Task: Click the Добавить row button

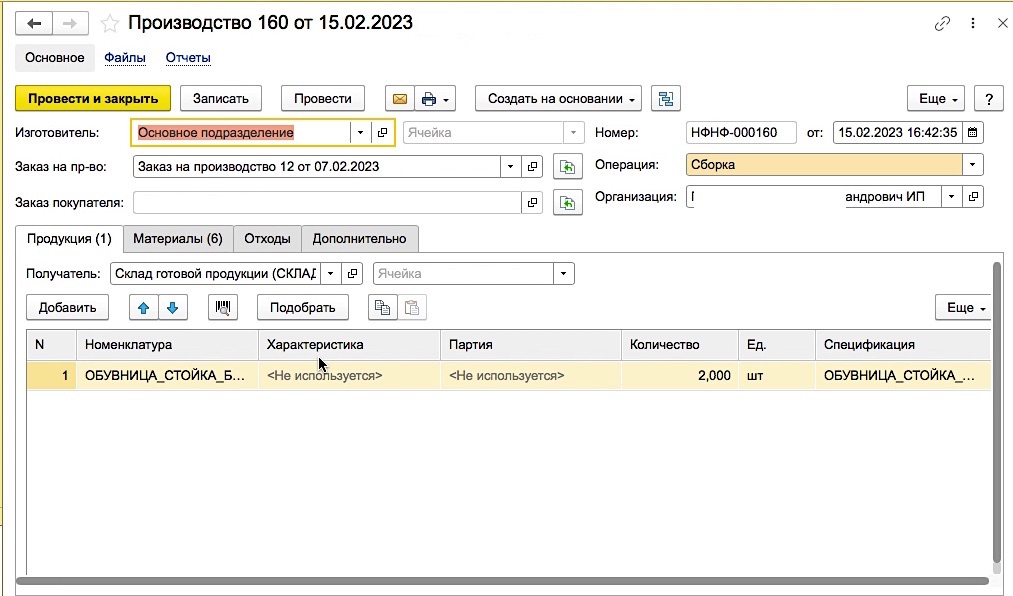Action: pos(67,307)
